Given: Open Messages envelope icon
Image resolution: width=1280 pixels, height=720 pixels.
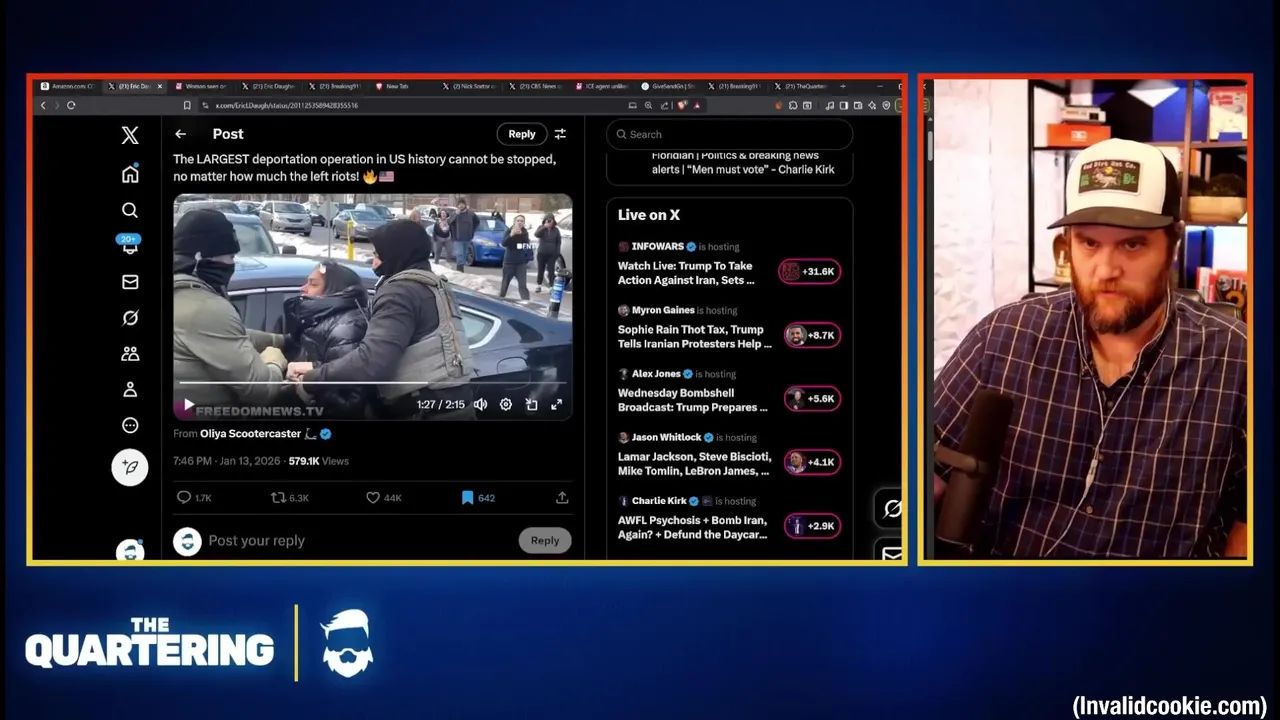Looking at the screenshot, I should click(x=130, y=282).
